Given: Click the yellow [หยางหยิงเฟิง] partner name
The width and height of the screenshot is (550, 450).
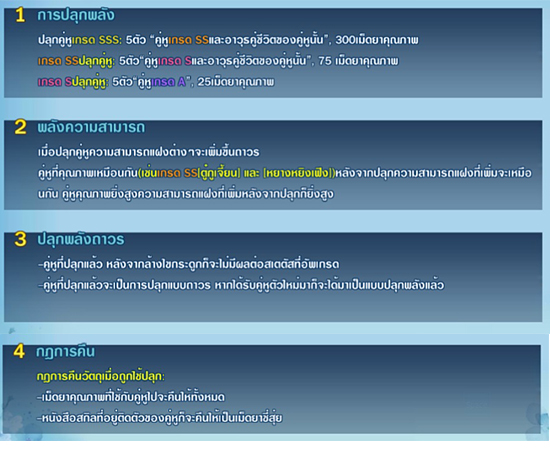Looking at the screenshot, I should pyautogui.click(x=299, y=173).
